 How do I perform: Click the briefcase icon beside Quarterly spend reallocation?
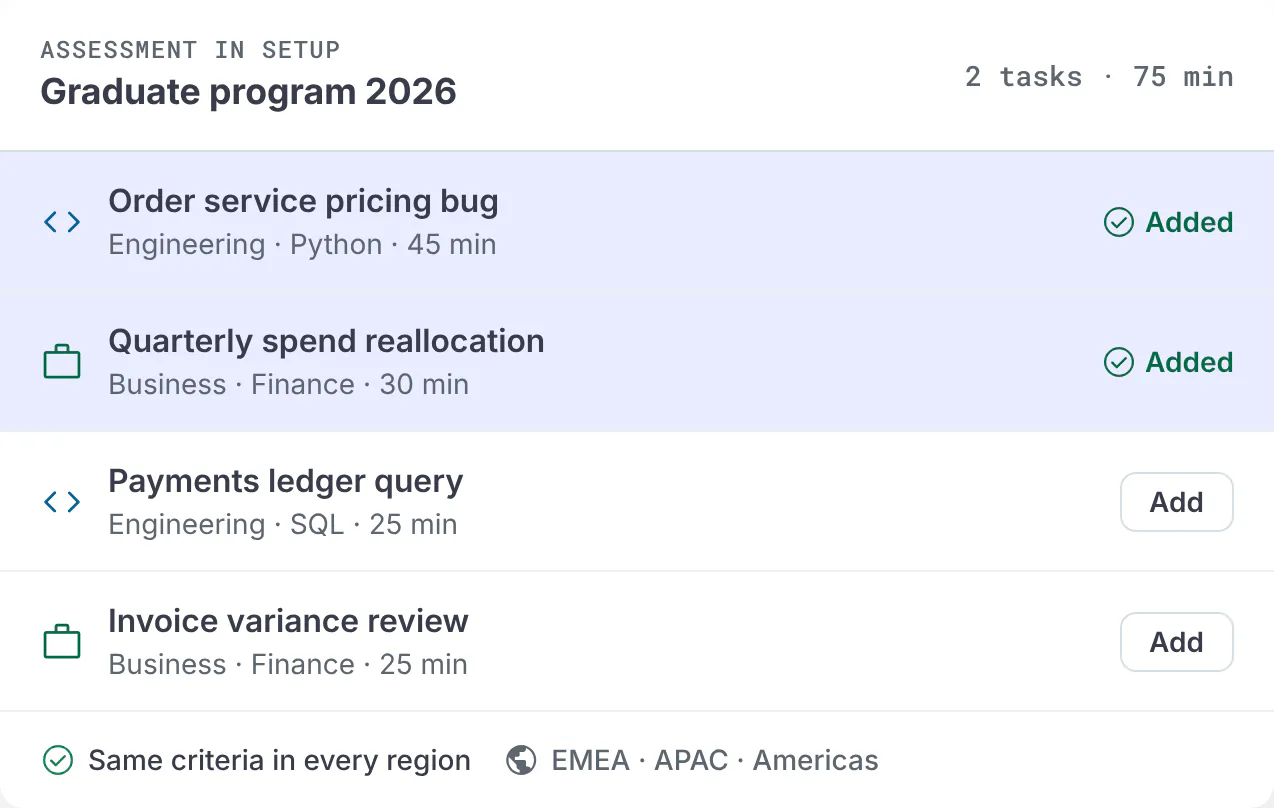[62, 362]
